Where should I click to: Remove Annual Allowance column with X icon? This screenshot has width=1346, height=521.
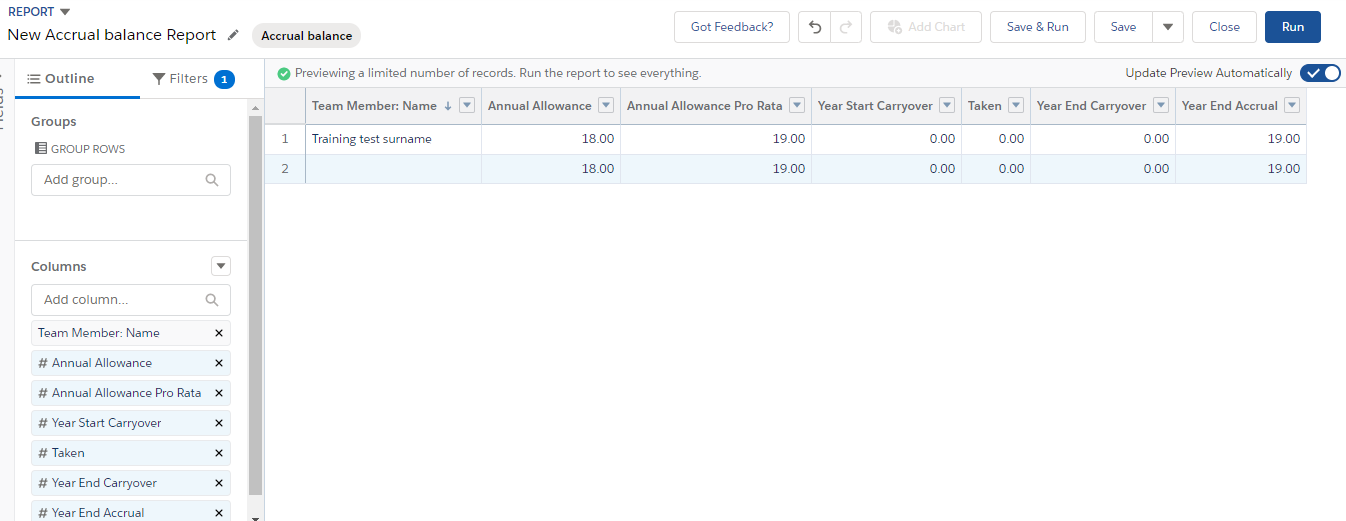pyautogui.click(x=219, y=363)
